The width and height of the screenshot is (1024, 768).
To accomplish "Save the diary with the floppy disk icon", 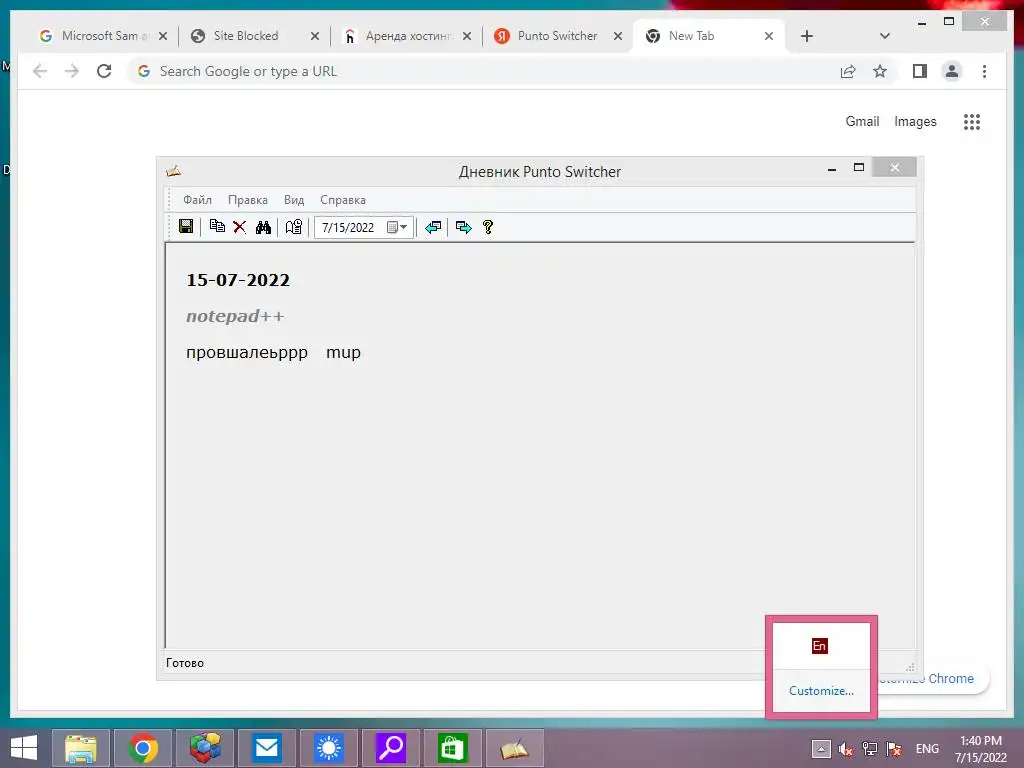I will pyautogui.click(x=186, y=227).
